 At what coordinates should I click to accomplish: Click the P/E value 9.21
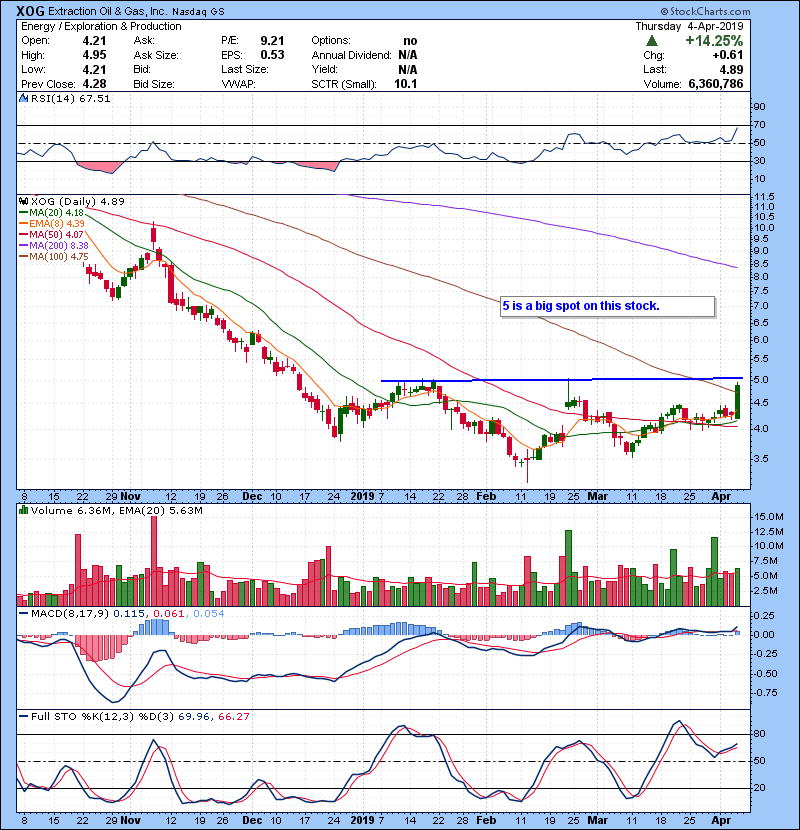pyautogui.click(x=272, y=41)
